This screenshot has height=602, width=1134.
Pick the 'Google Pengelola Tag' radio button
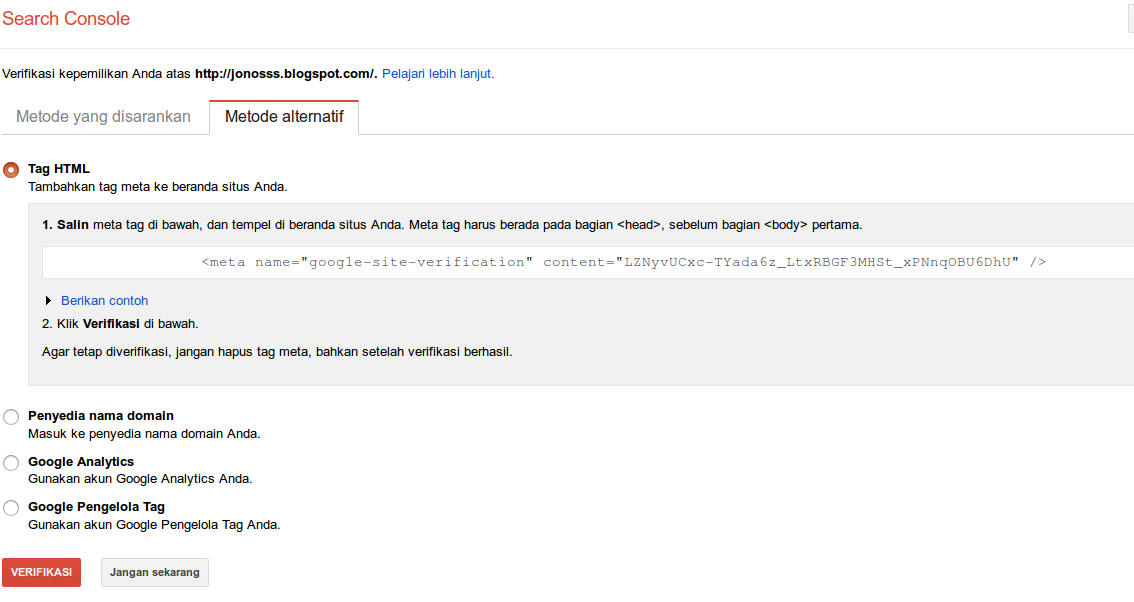coord(11,508)
